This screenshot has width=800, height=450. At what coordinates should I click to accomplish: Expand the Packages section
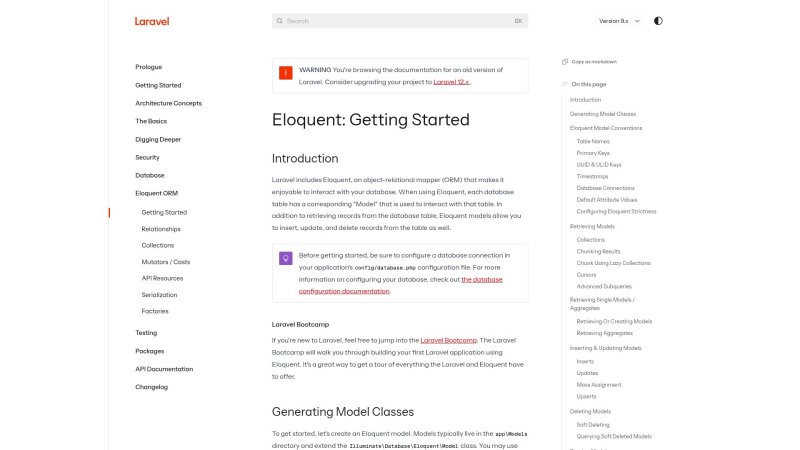tap(149, 351)
